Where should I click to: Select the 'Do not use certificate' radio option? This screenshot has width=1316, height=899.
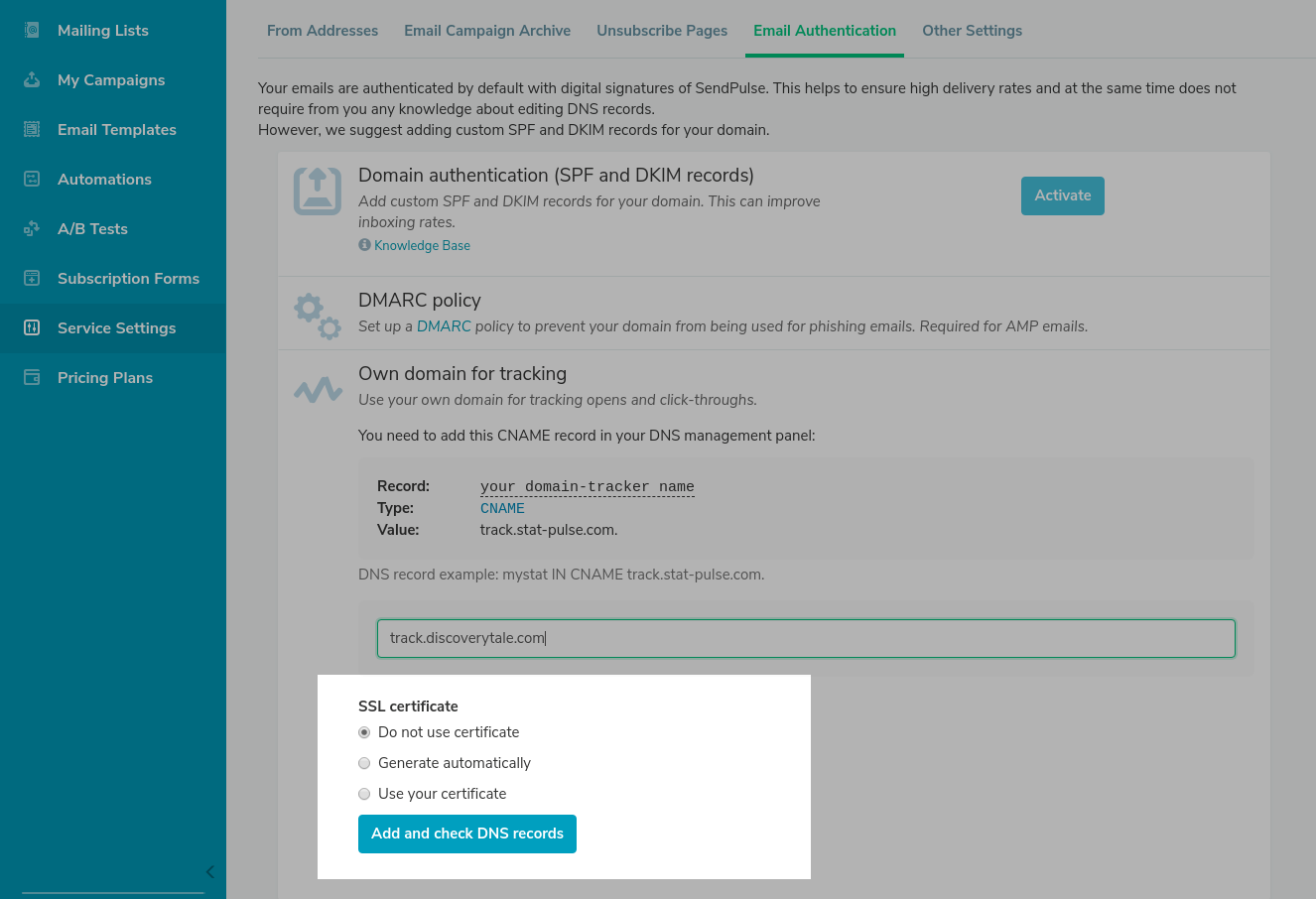click(364, 732)
